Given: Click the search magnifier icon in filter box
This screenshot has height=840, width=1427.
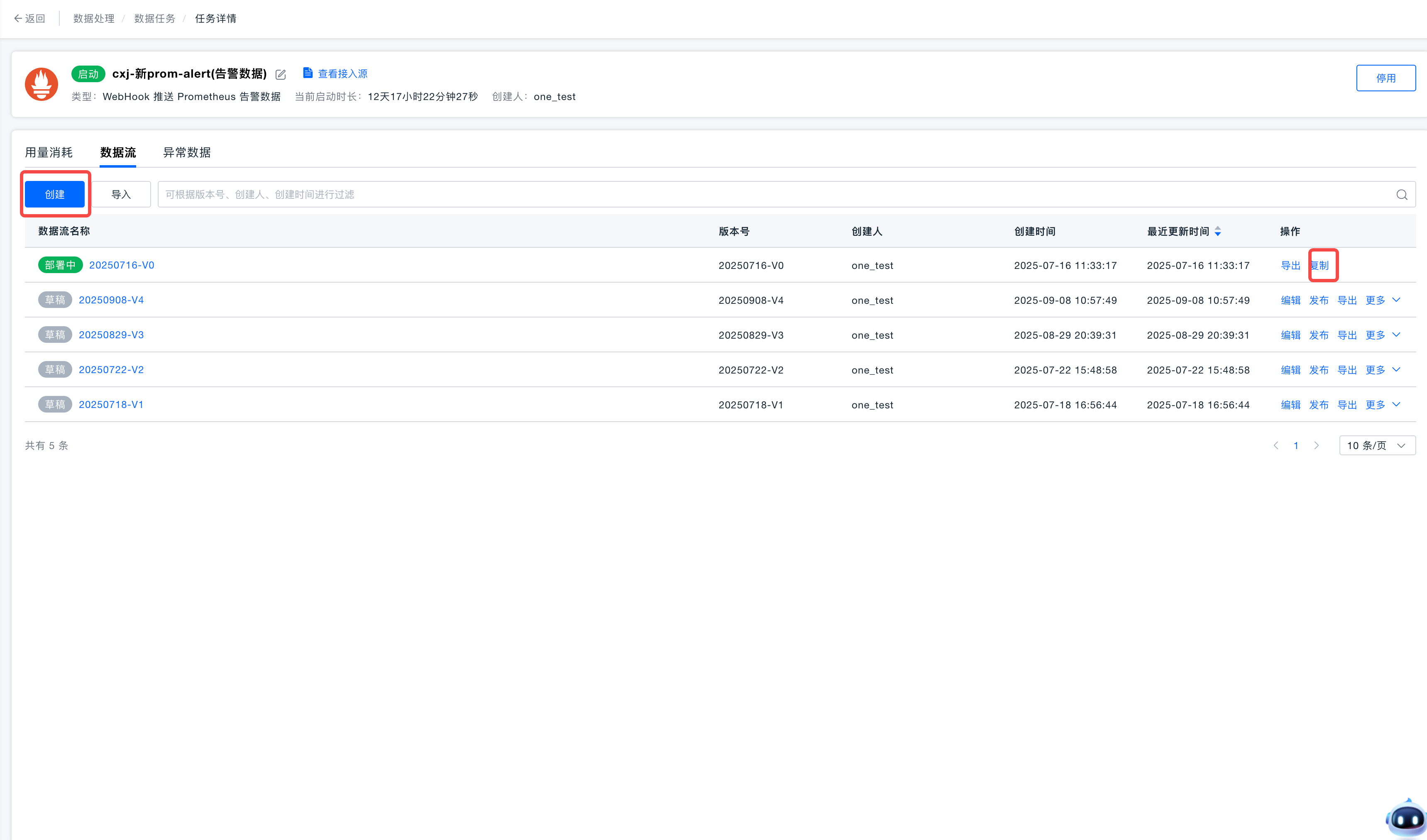Looking at the screenshot, I should pyautogui.click(x=1402, y=195).
